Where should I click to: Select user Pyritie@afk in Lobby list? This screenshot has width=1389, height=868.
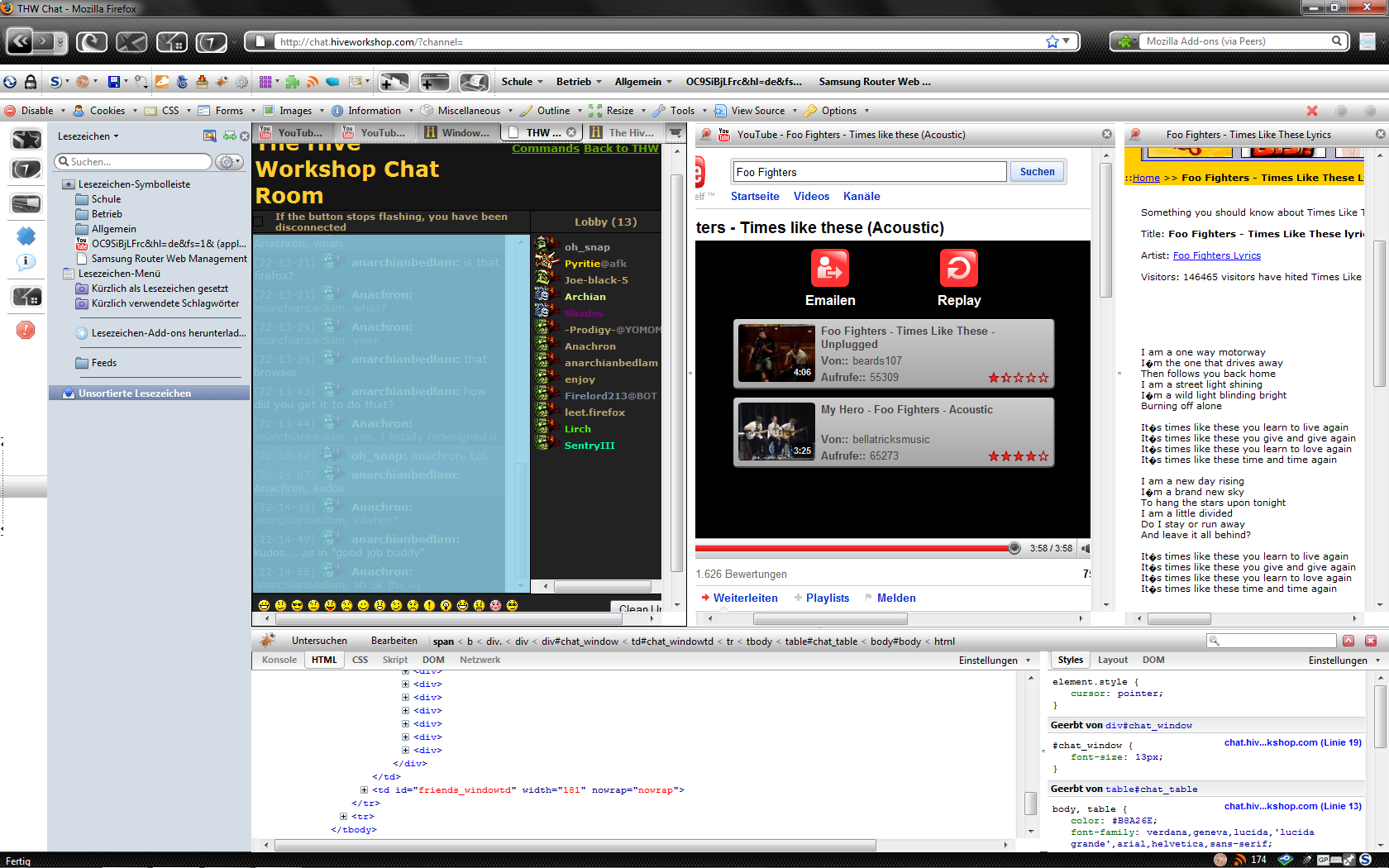pyautogui.click(x=595, y=264)
